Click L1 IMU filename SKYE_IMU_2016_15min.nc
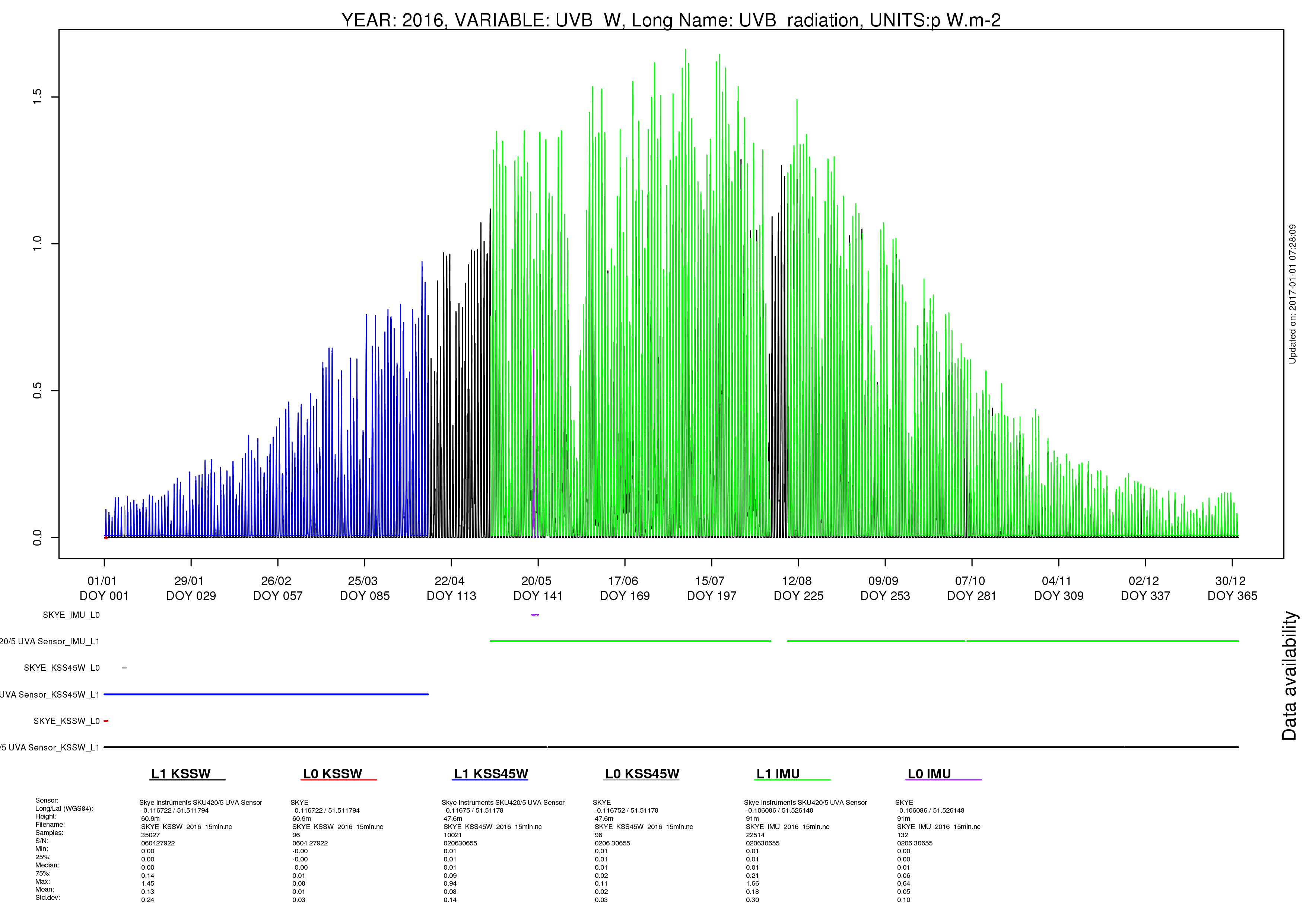 point(787,827)
